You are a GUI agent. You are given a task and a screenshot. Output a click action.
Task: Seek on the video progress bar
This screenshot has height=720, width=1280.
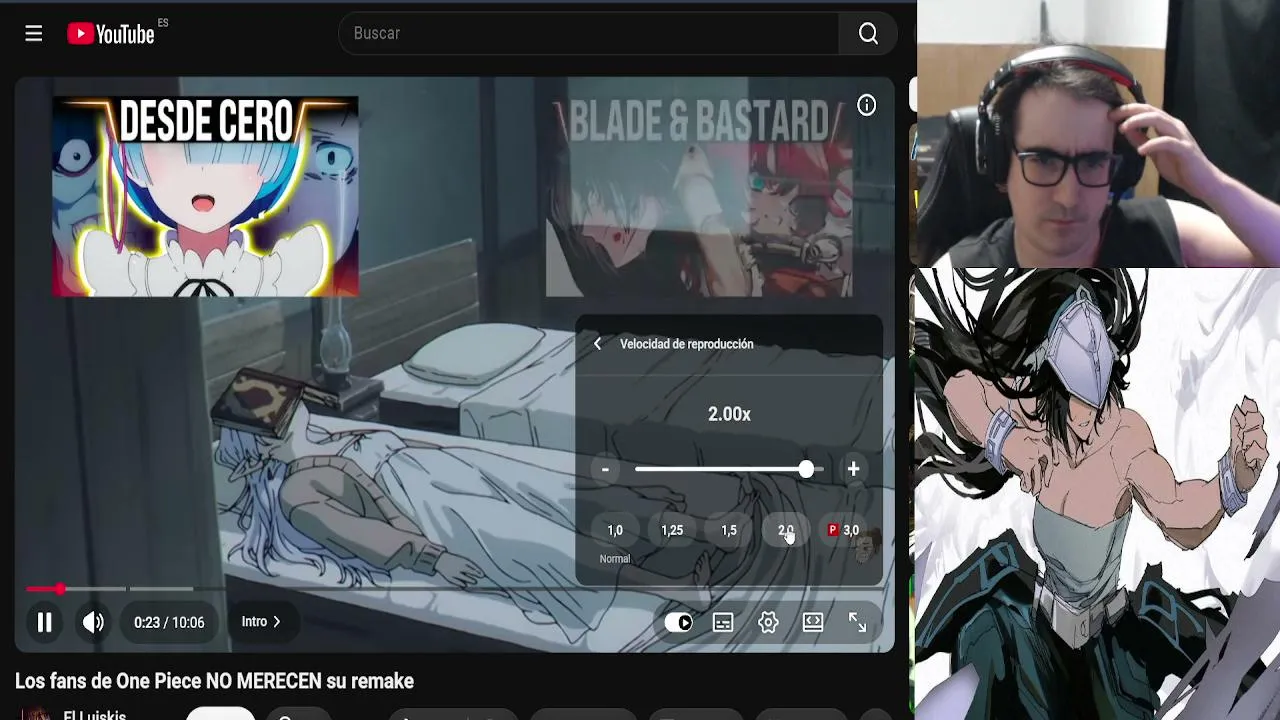[x=455, y=589]
